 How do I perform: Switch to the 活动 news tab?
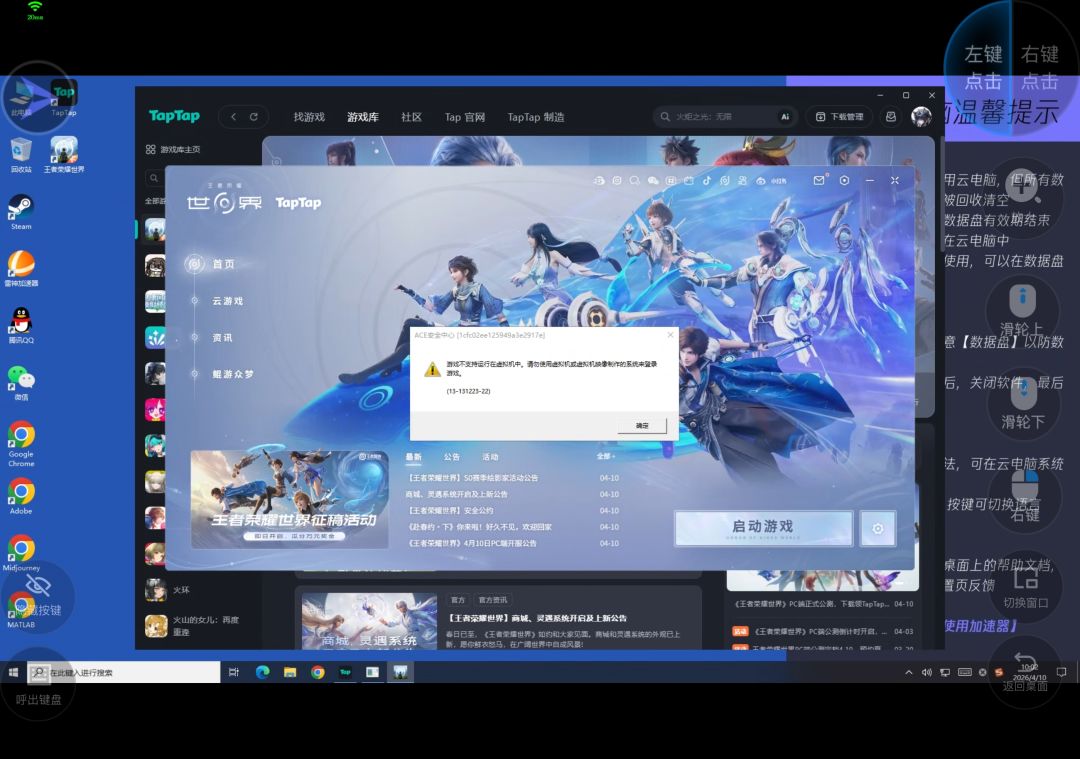490,457
